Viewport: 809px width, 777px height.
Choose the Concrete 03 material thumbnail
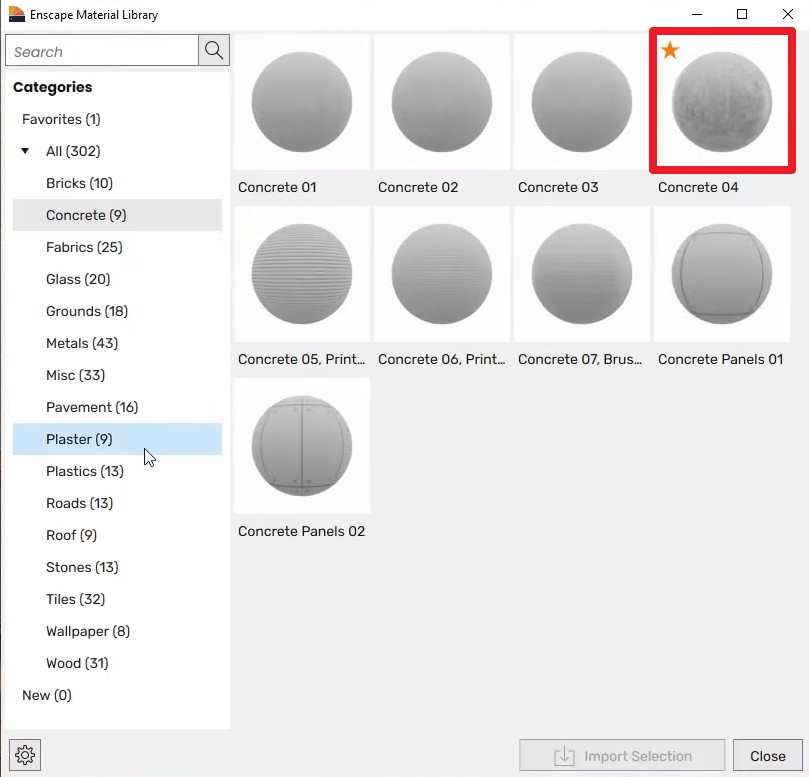click(x=581, y=102)
